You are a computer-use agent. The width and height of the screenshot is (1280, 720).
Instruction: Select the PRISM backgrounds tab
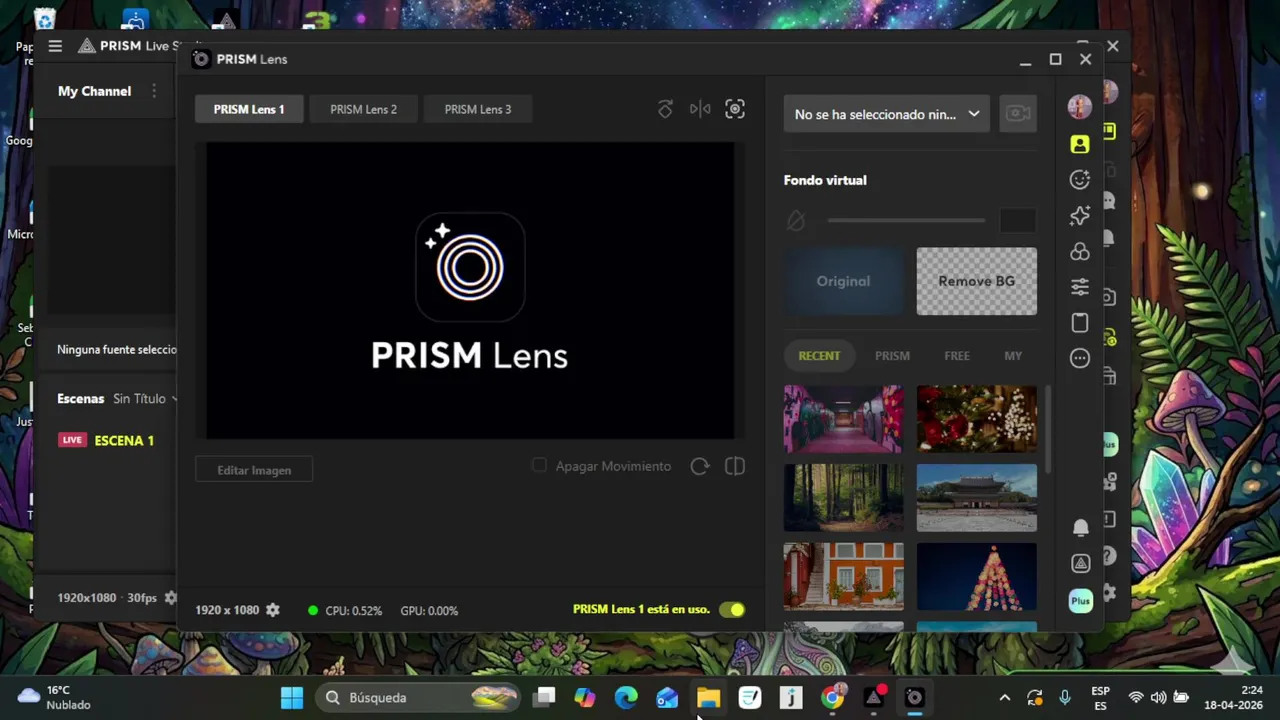pos(892,356)
